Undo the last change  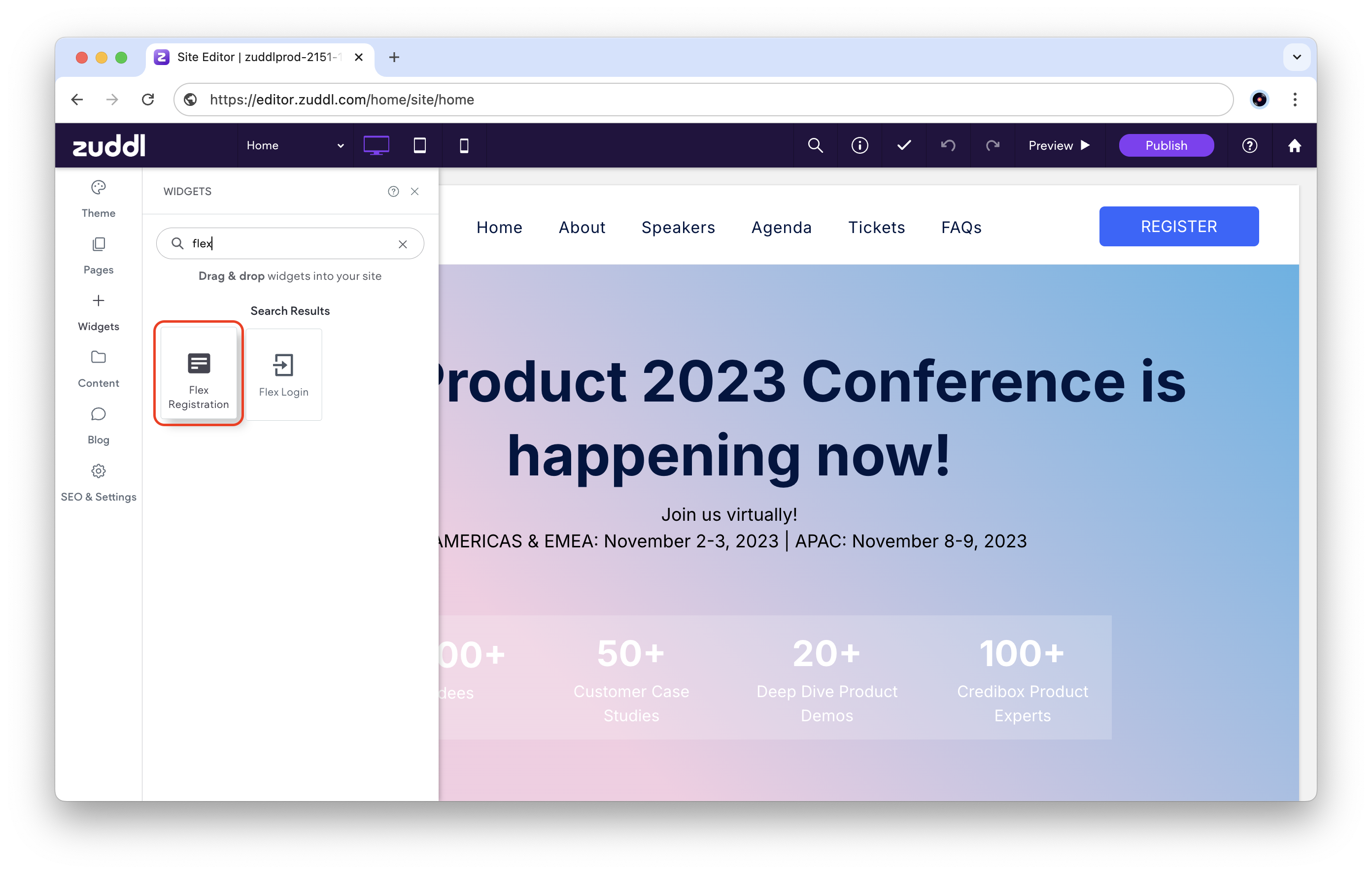click(x=948, y=145)
